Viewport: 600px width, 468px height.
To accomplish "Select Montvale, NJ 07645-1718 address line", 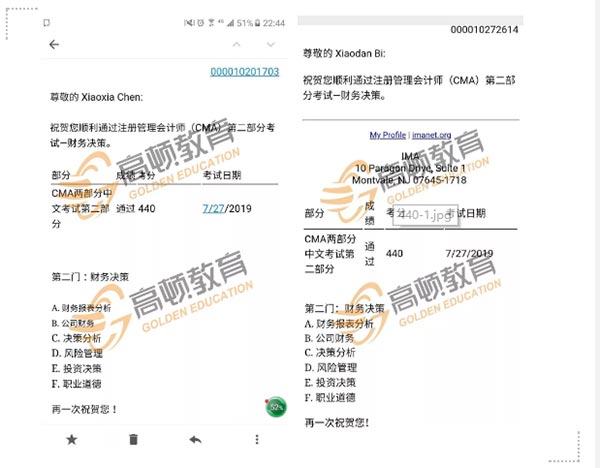I will click(x=409, y=180).
